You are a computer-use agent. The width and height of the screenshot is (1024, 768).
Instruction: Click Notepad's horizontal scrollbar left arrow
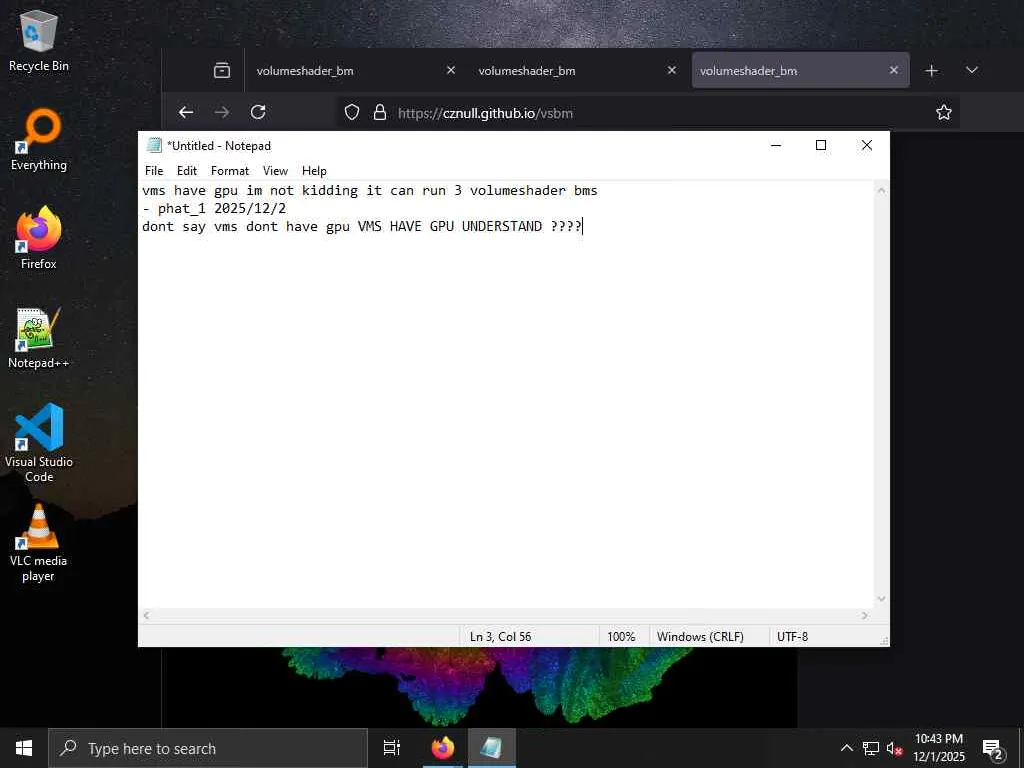[146, 615]
